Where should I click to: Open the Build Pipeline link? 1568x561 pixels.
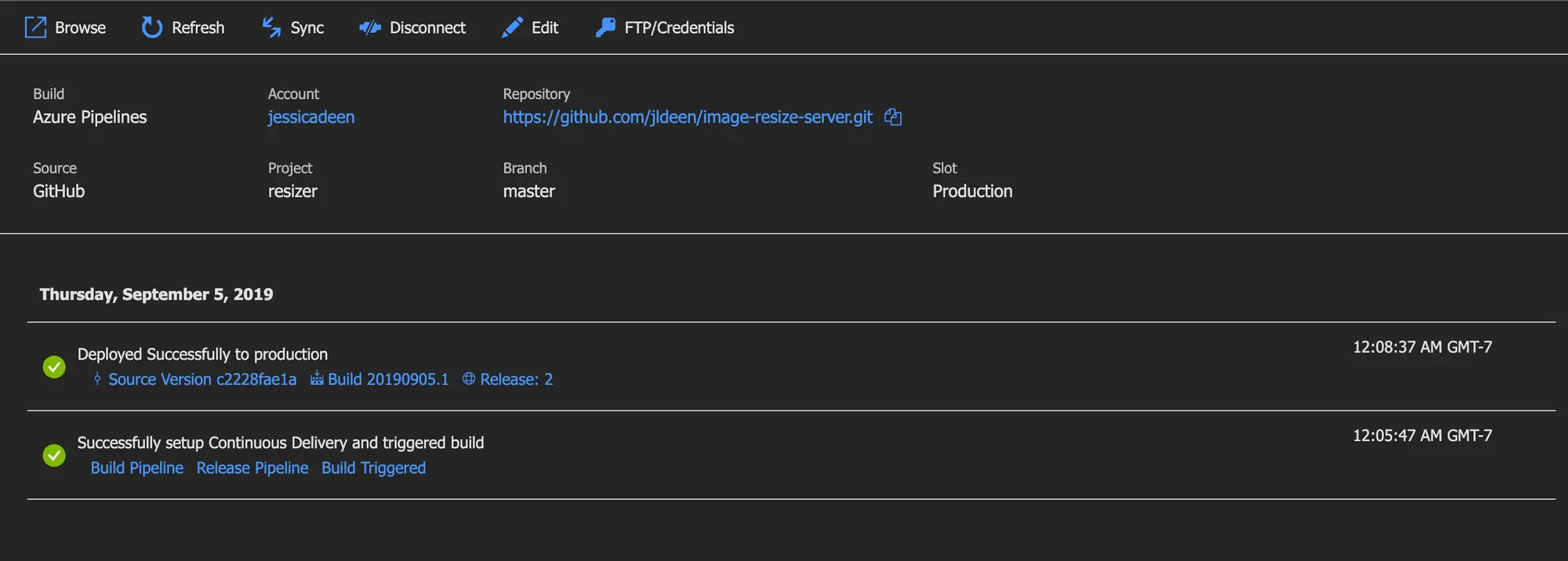(x=137, y=468)
